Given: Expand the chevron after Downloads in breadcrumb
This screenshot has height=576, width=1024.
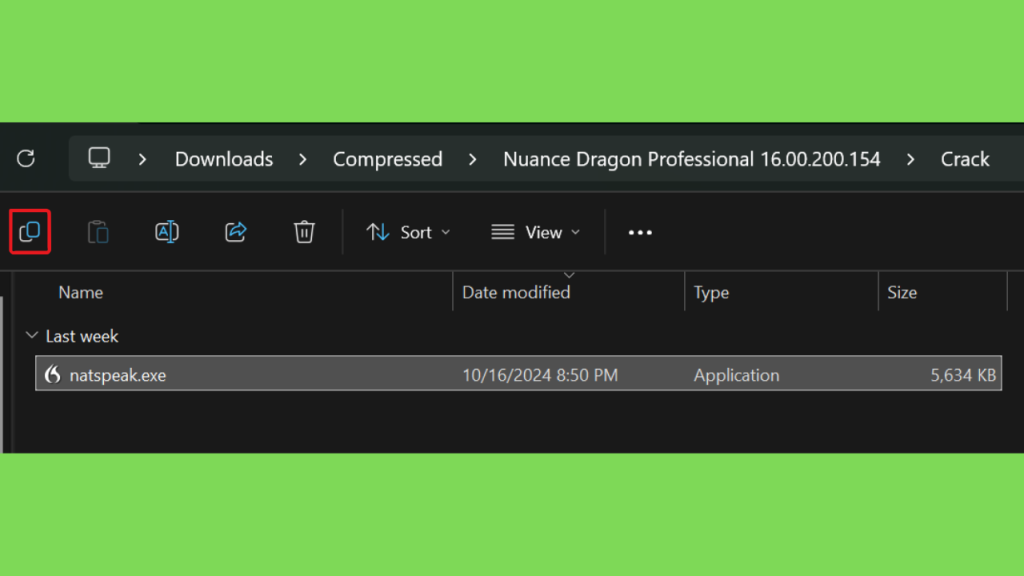Looking at the screenshot, I should [x=302, y=159].
